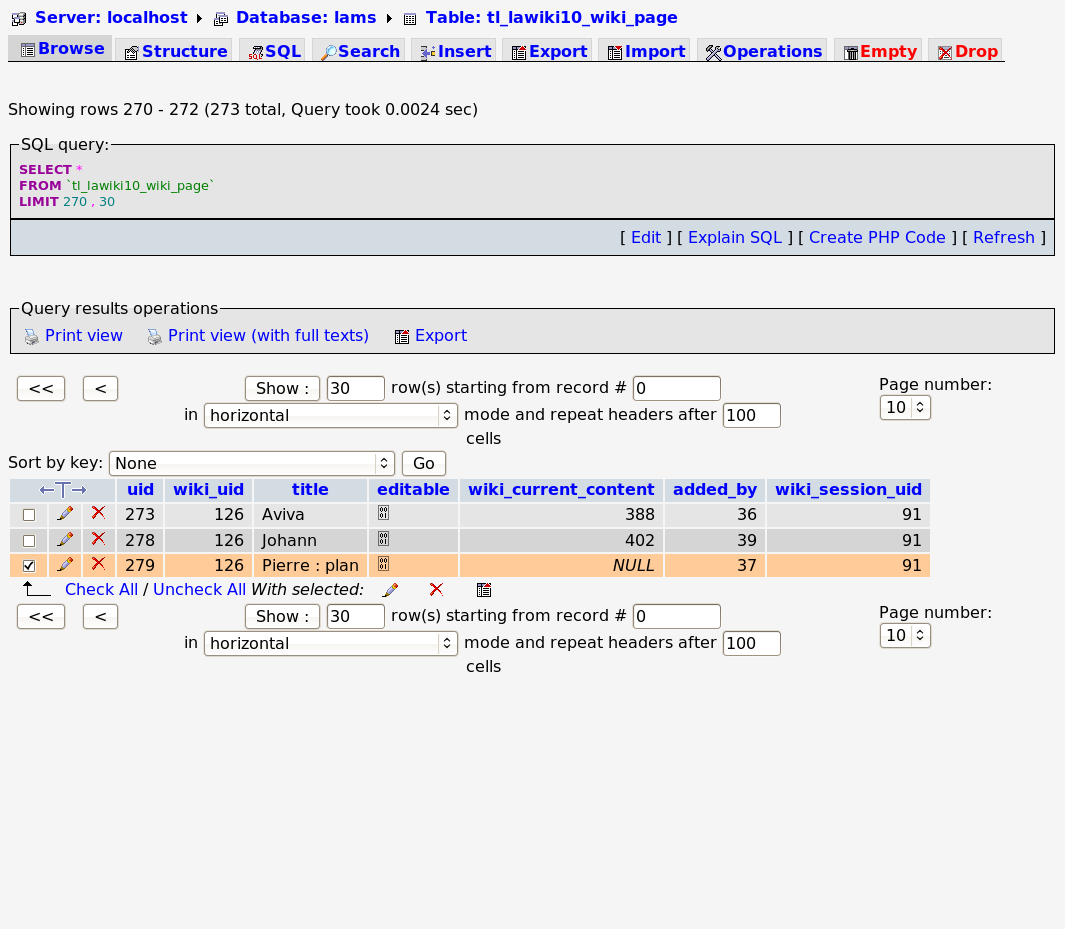This screenshot has height=929, width=1065.
Task: Click the Explain SQL link
Action: tap(734, 237)
